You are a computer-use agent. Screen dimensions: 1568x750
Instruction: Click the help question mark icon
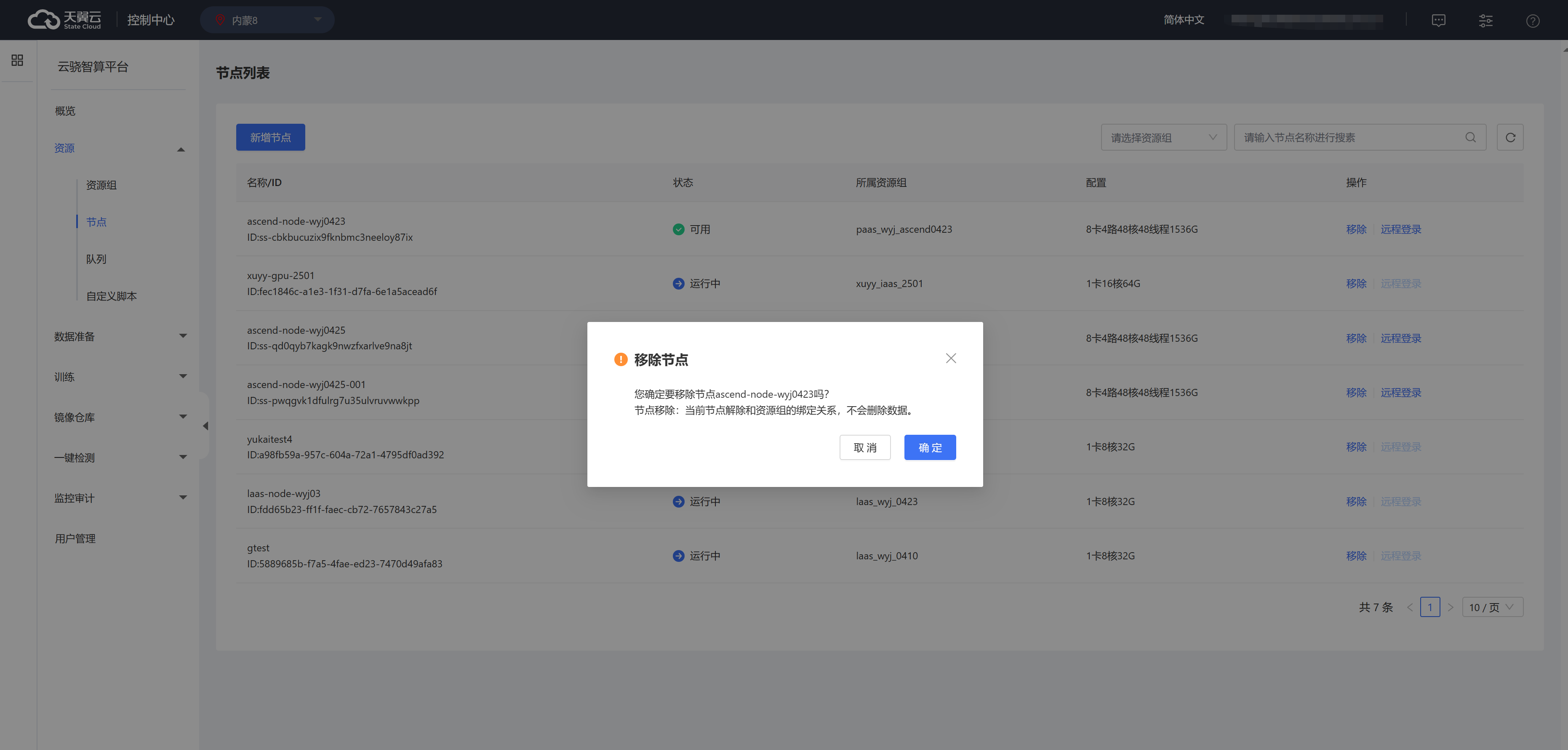1533,21
